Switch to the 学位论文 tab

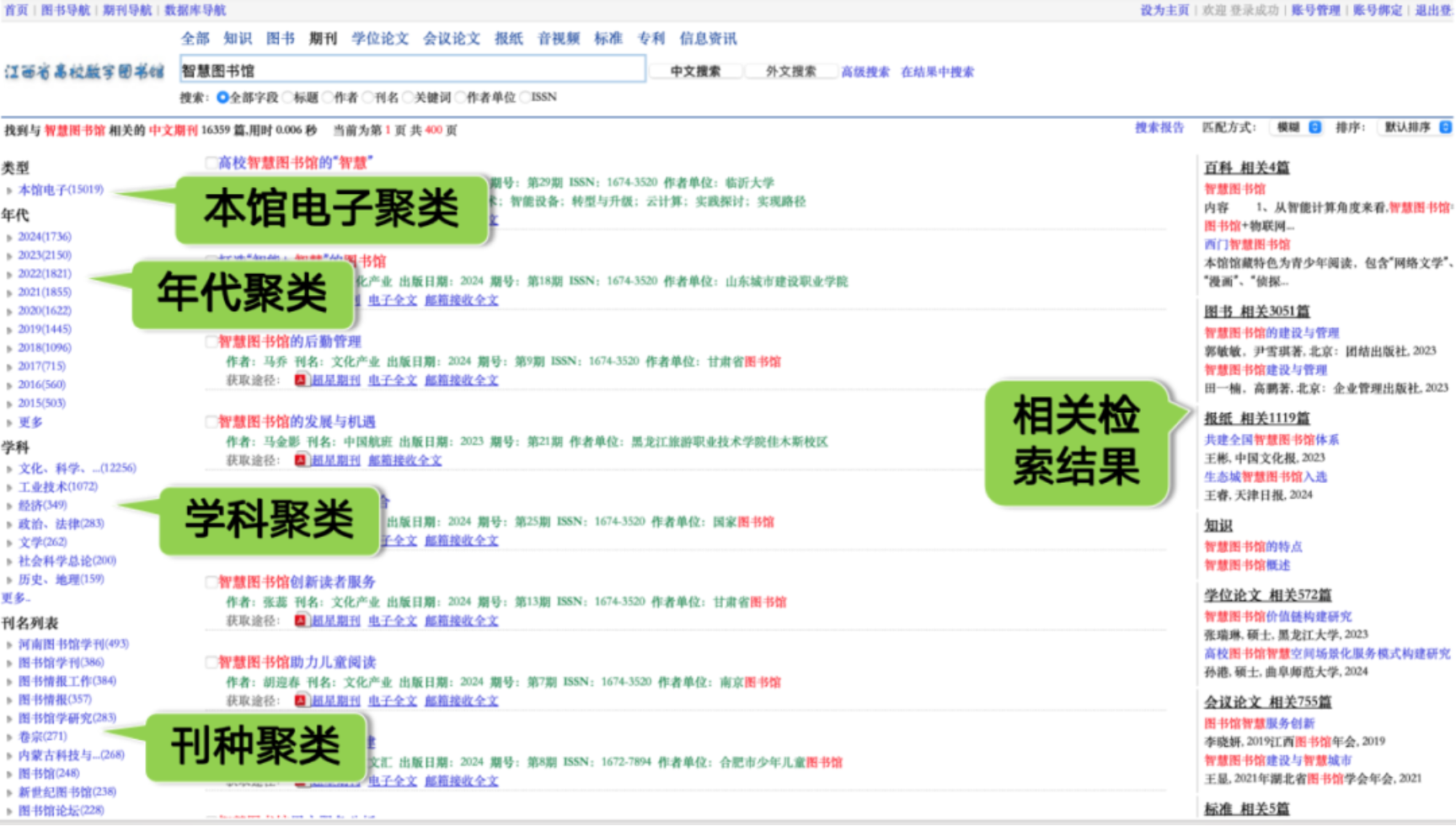point(380,39)
